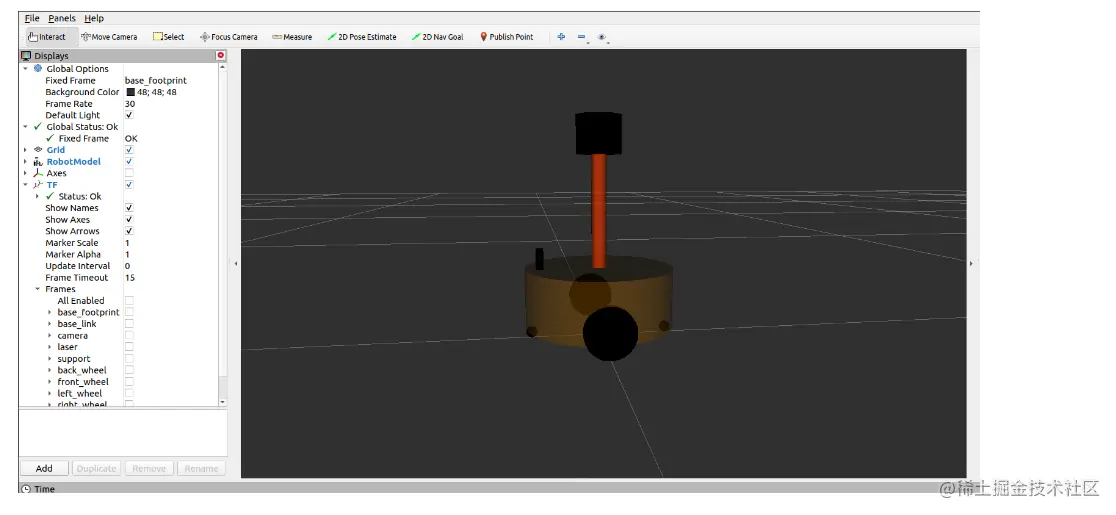Expand the support frame entry
The height and width of the screenshot is (515, 1116).
click(50, 359)
